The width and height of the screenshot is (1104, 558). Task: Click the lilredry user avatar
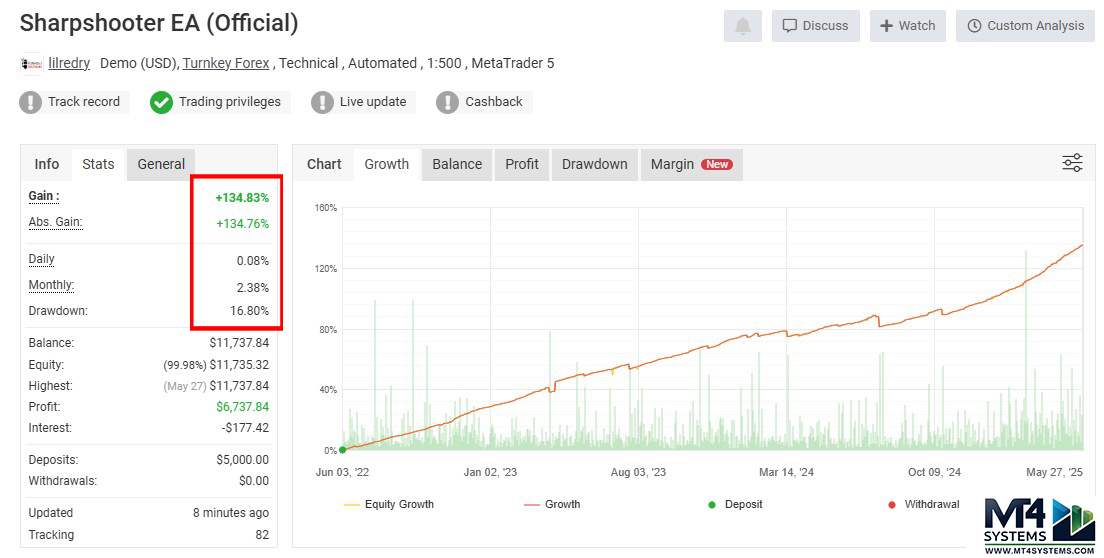[31, 64]
